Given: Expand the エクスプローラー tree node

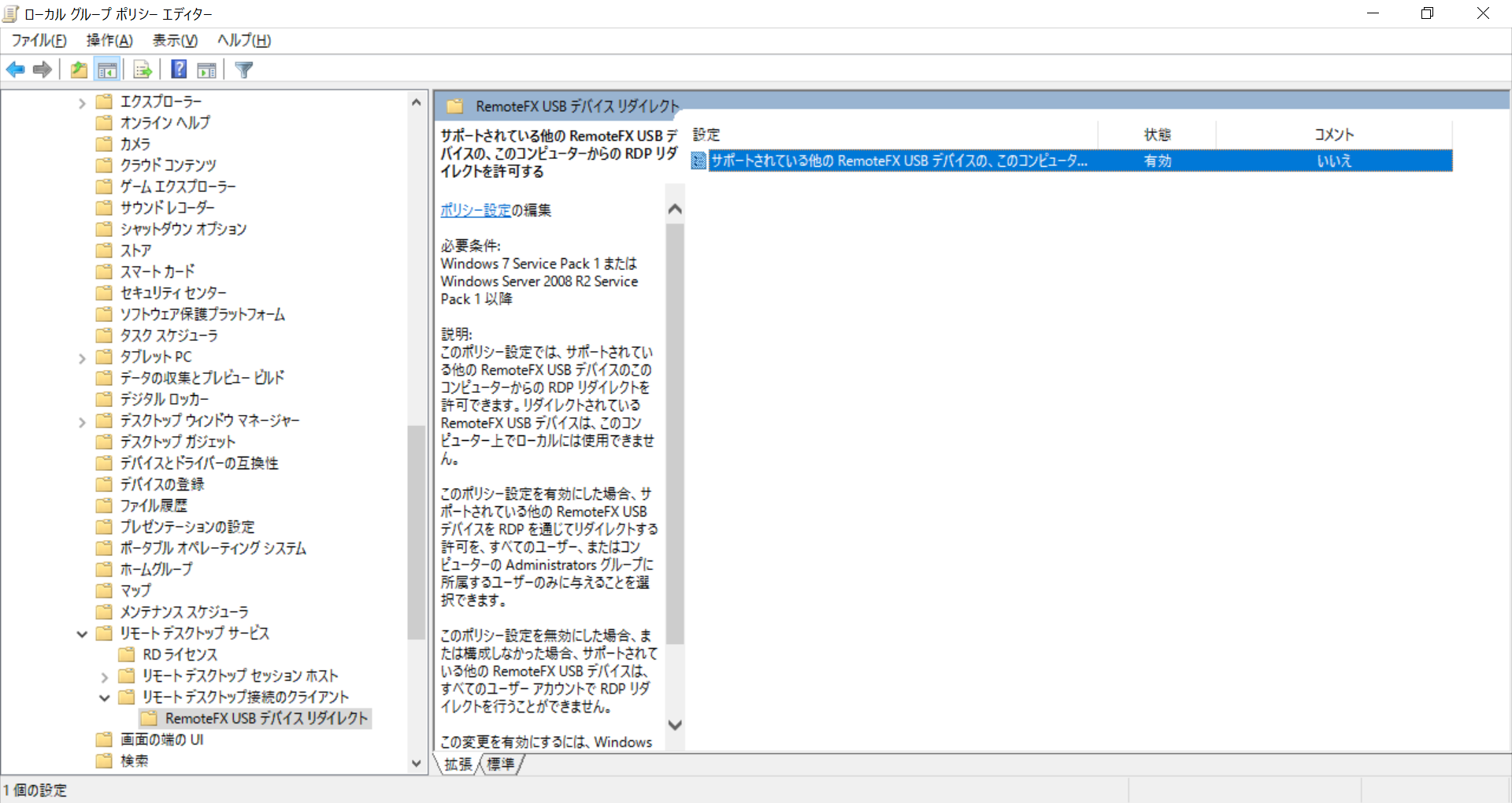Looking at the screenshot, I should pyautogui.click(x=82, y=102).
